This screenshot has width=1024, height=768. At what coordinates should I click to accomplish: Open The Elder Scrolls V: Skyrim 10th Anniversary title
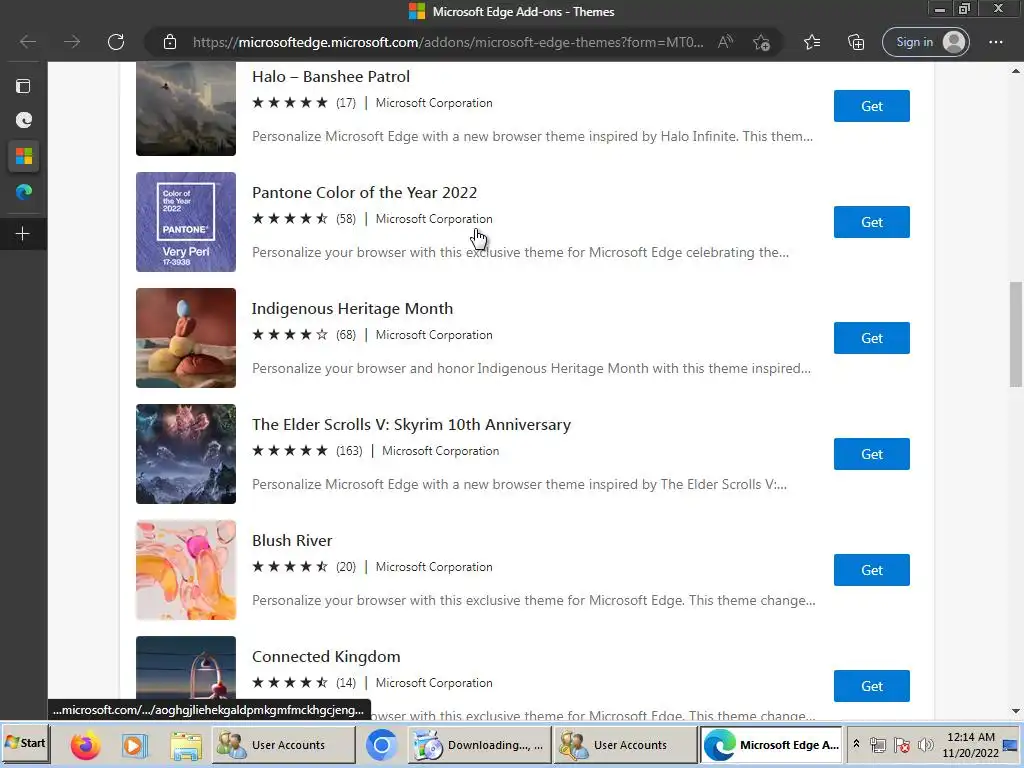(411, 424)
